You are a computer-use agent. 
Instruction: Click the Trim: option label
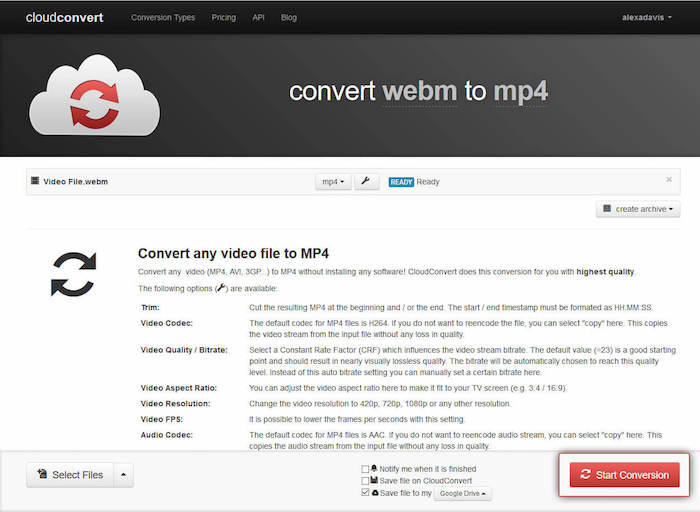(x=150, y=308)
